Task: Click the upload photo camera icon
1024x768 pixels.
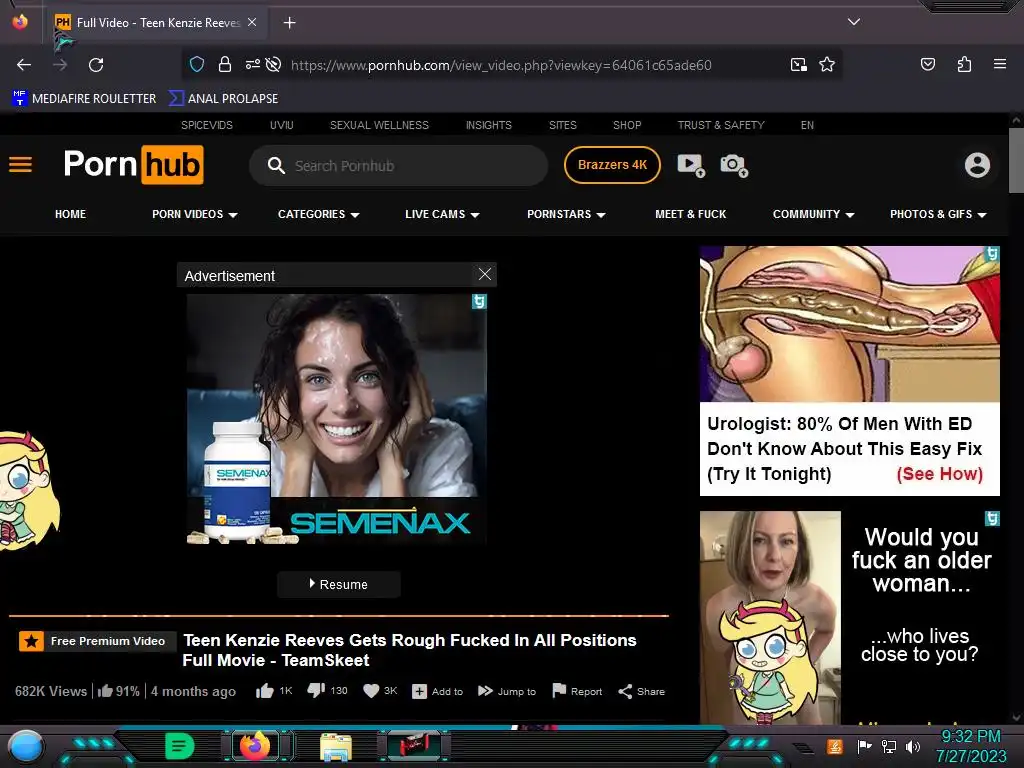Action: pos(734,165)
